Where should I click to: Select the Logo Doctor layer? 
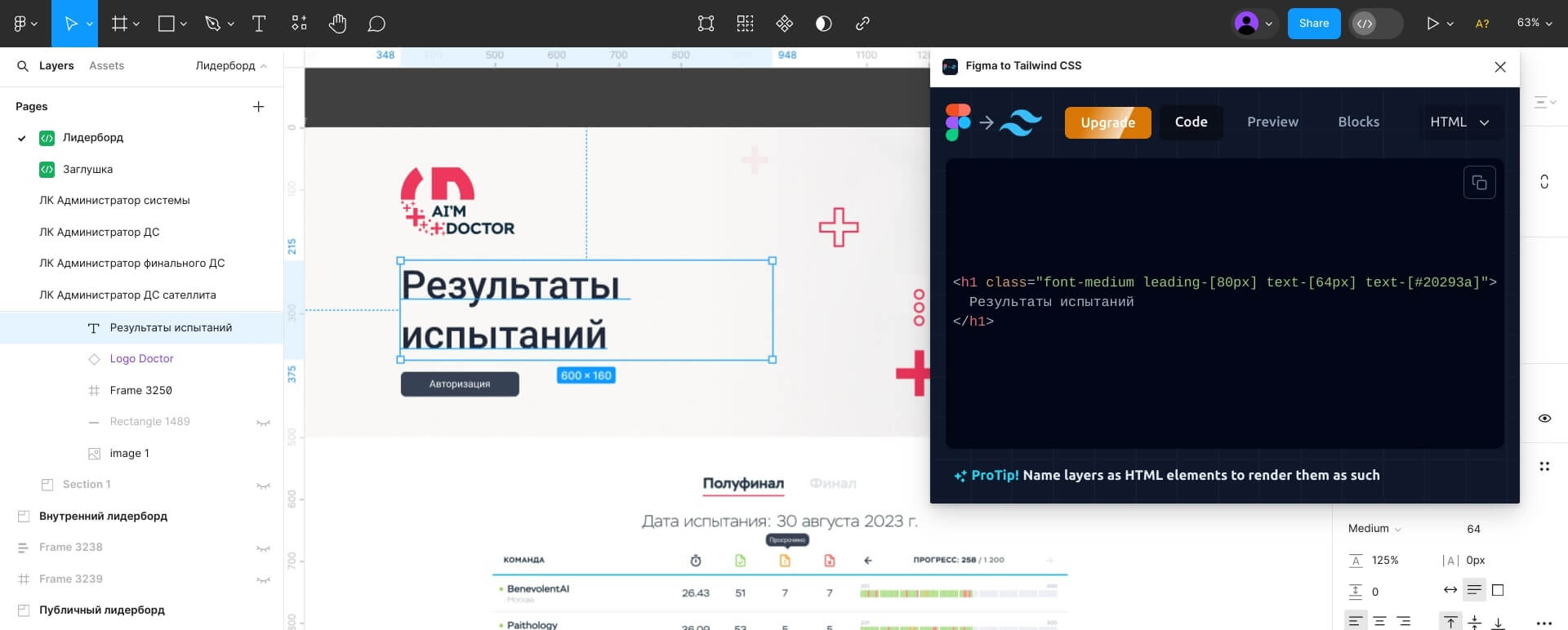pyautogui.click(x=142, y=359)
